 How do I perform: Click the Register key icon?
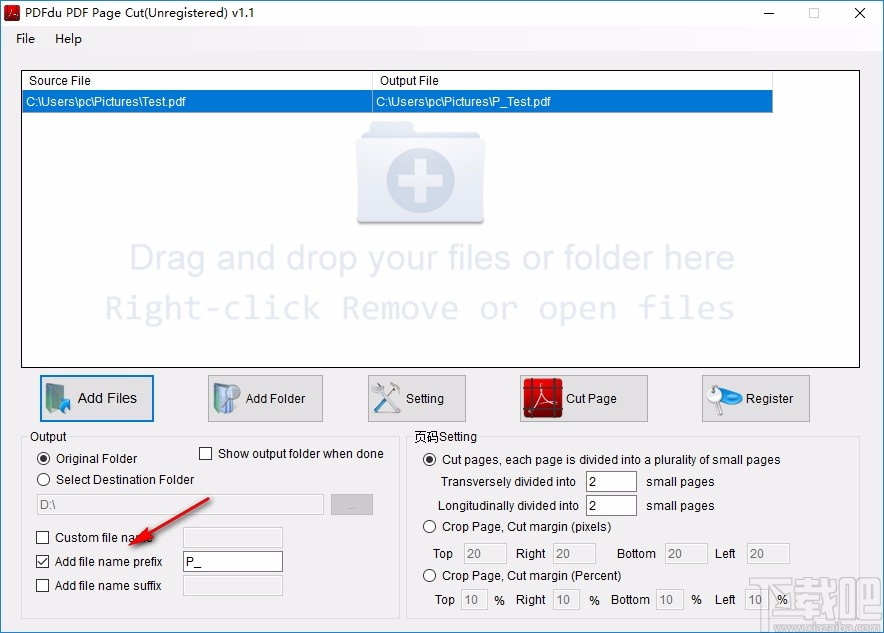(722, 397)
